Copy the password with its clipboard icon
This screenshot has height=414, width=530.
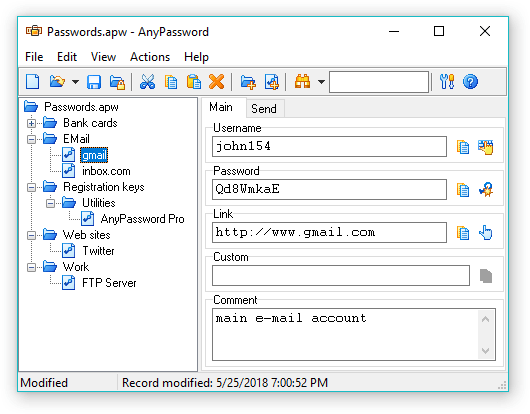(x=463, y=190)
